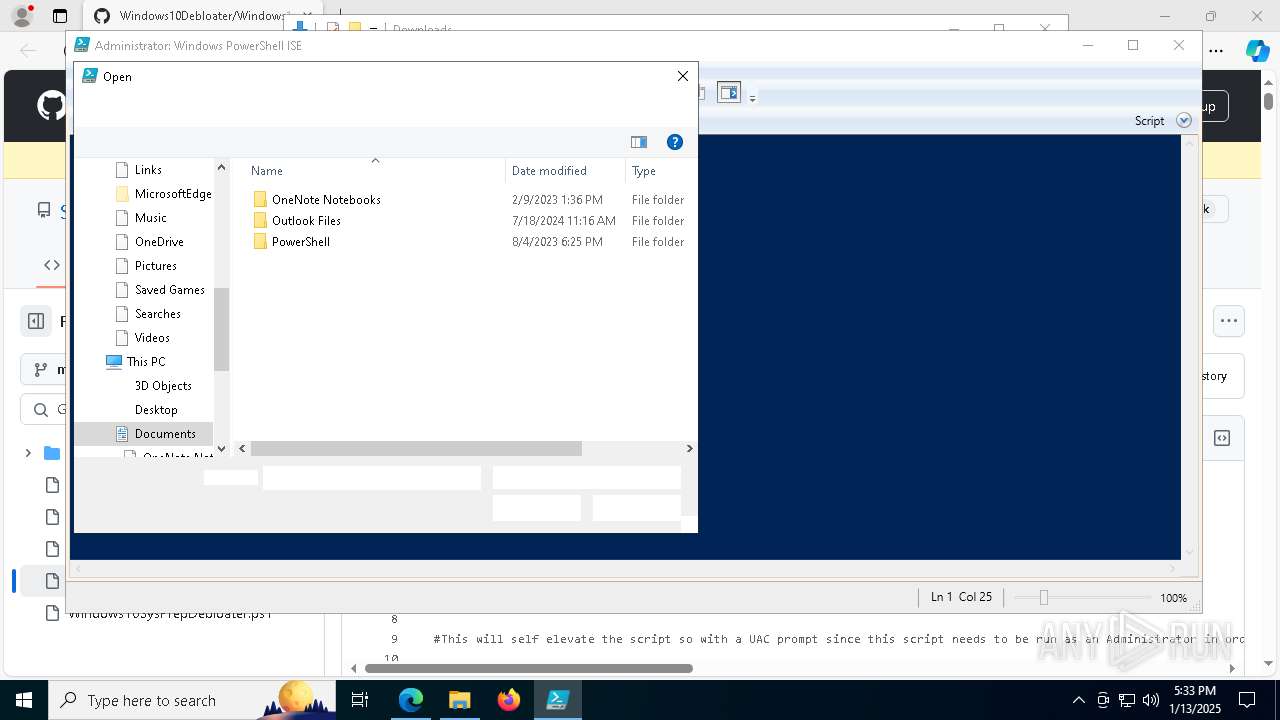Open File Explorer from taskbar
Screen dimensions: 1280x720
point(459,700)
